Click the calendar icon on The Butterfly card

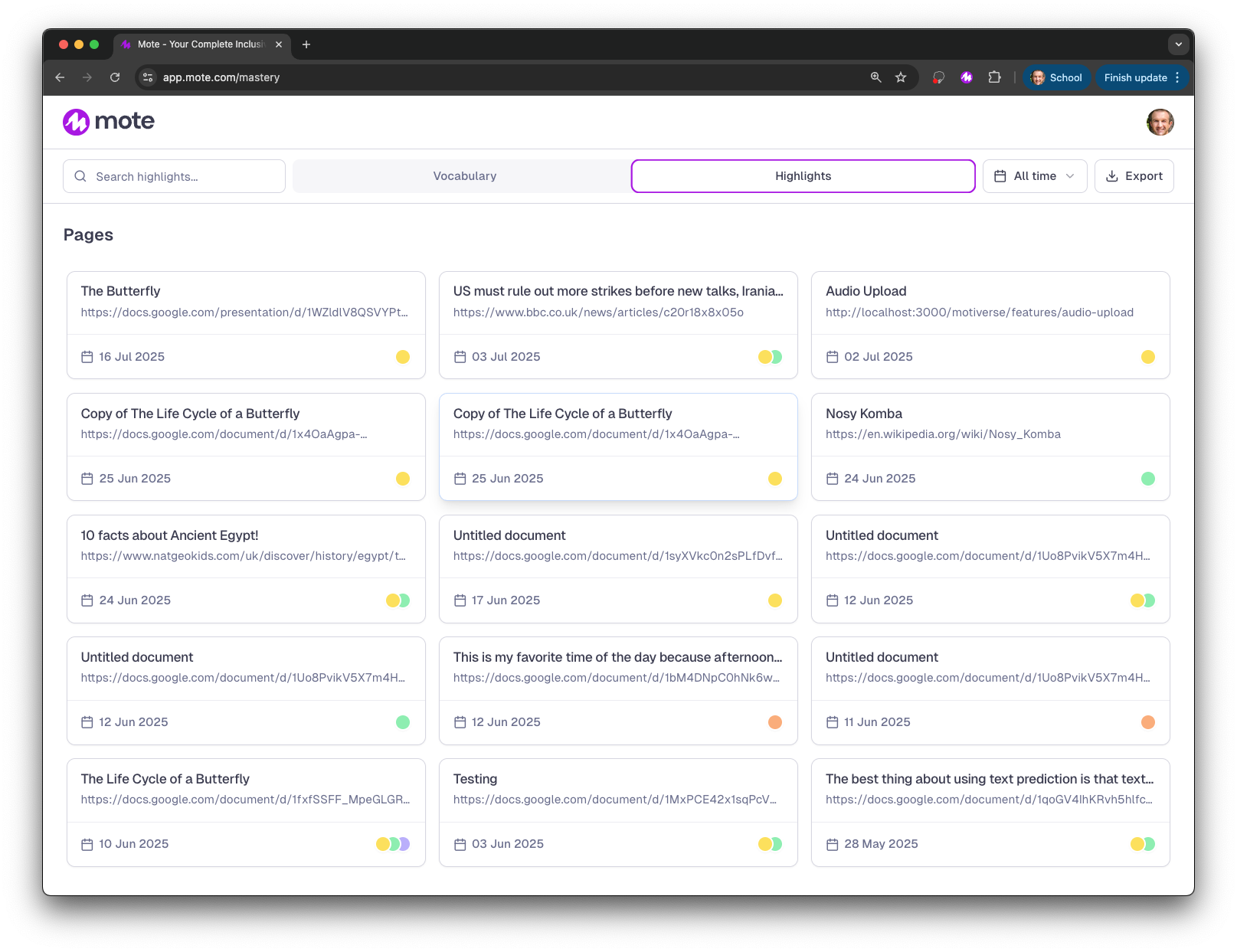87,356
